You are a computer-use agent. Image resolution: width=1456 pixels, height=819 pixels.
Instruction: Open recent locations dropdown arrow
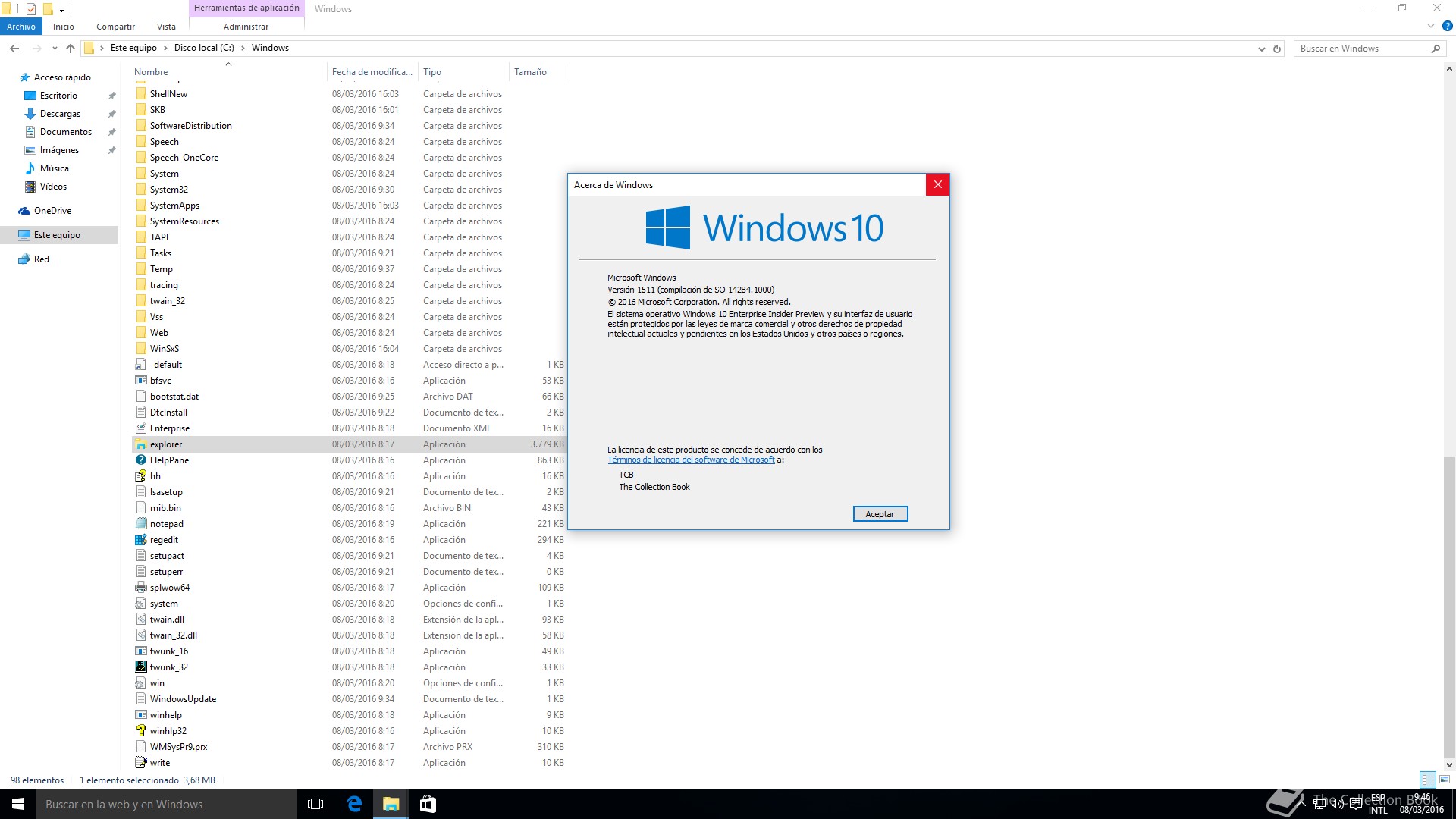coord(55,49)
